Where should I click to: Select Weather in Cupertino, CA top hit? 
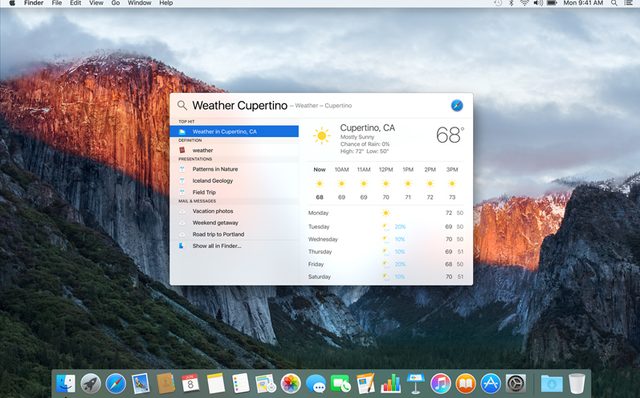point(234,131)
